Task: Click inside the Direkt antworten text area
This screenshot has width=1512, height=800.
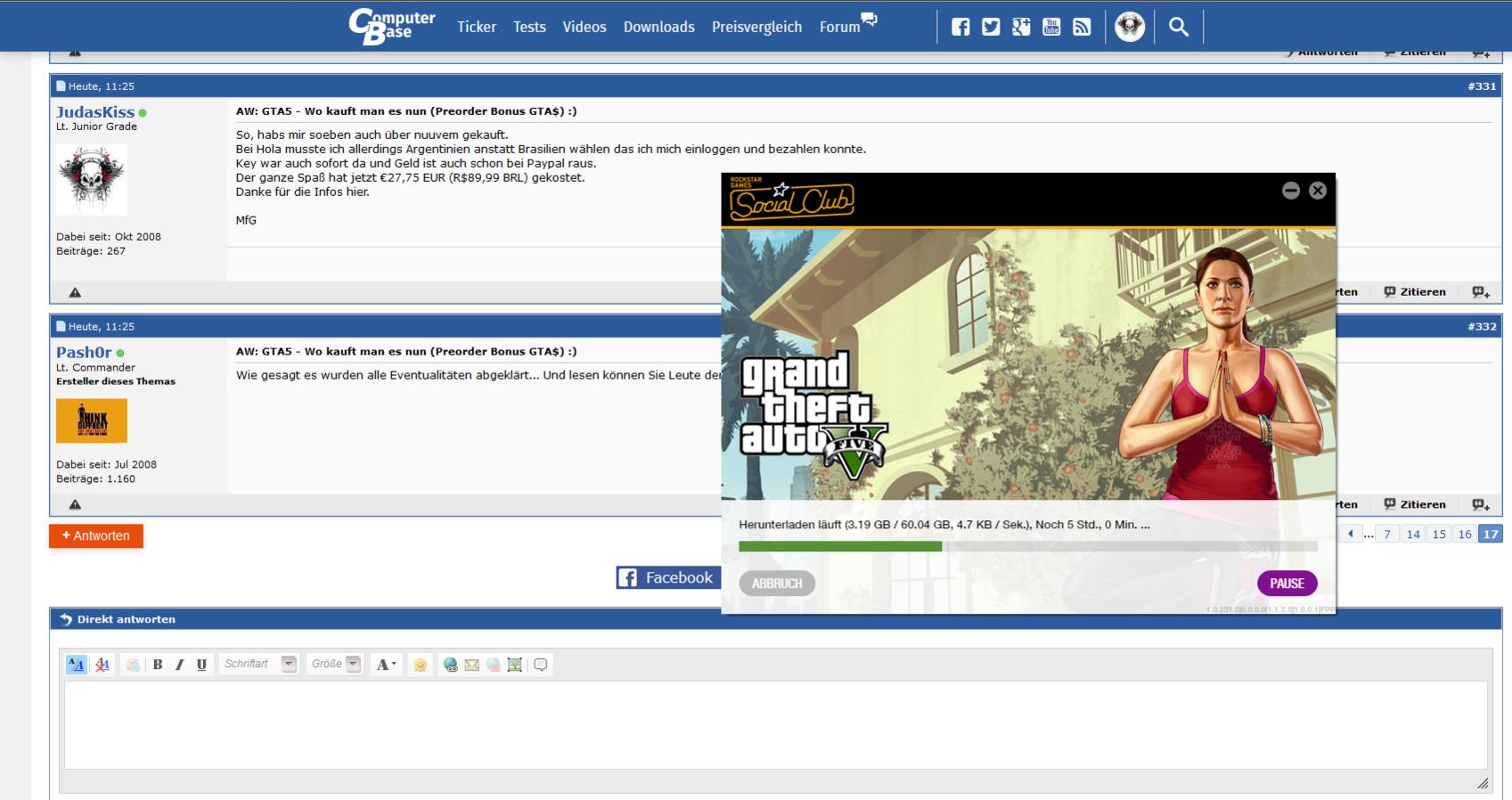Action: click(775, 725)
